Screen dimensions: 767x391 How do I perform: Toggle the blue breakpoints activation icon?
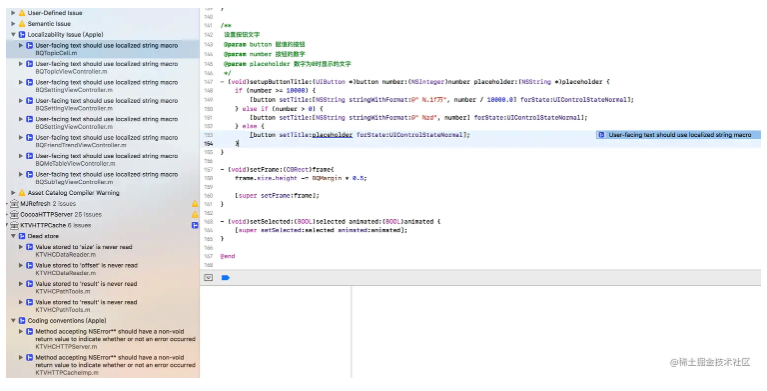[x=226, y=277]
